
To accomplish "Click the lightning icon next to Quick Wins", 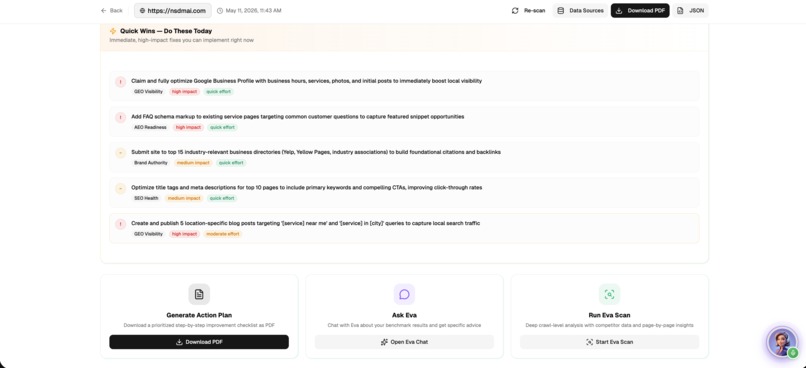I will [x=113, y=31].
